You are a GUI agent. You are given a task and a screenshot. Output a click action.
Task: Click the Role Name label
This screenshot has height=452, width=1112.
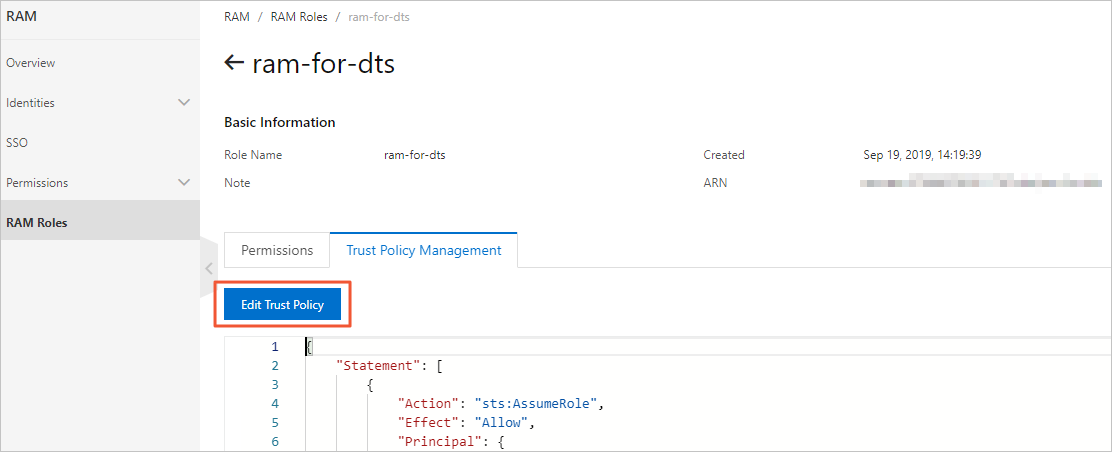(253, 155)
